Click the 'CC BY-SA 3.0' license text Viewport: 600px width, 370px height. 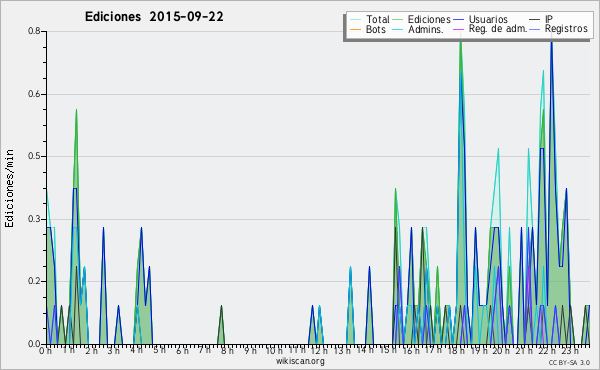569,362
